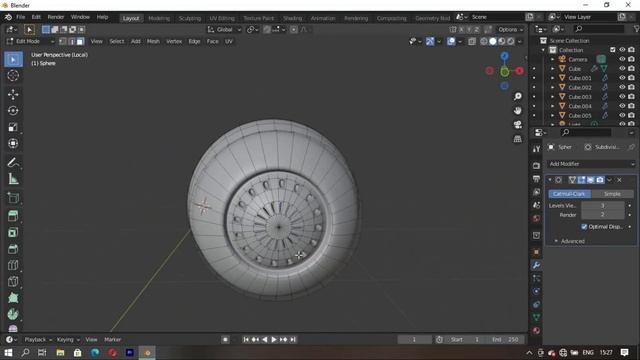This screenshot has width=640, height=360.
Task: Play the animation forward
Action: (x=273, y=340)
